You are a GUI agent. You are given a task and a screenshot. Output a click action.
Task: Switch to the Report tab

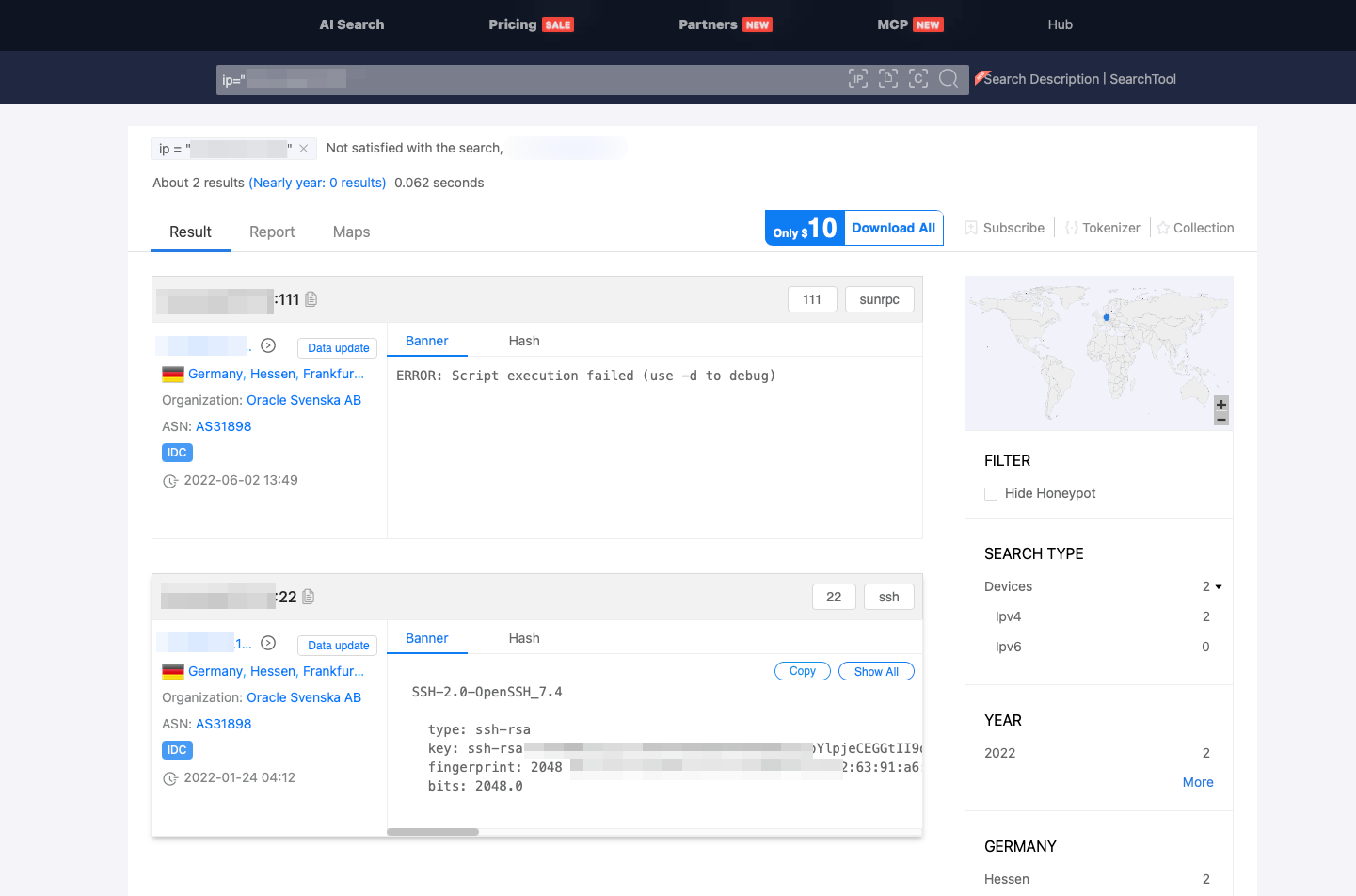click(x=272, y=232)
